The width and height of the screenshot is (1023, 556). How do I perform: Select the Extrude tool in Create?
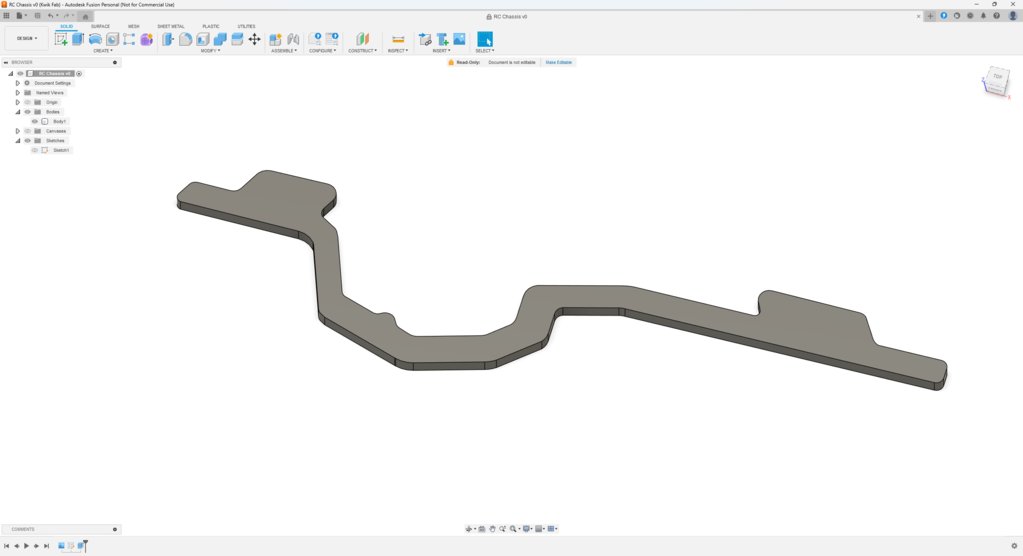tap(78, 39)
